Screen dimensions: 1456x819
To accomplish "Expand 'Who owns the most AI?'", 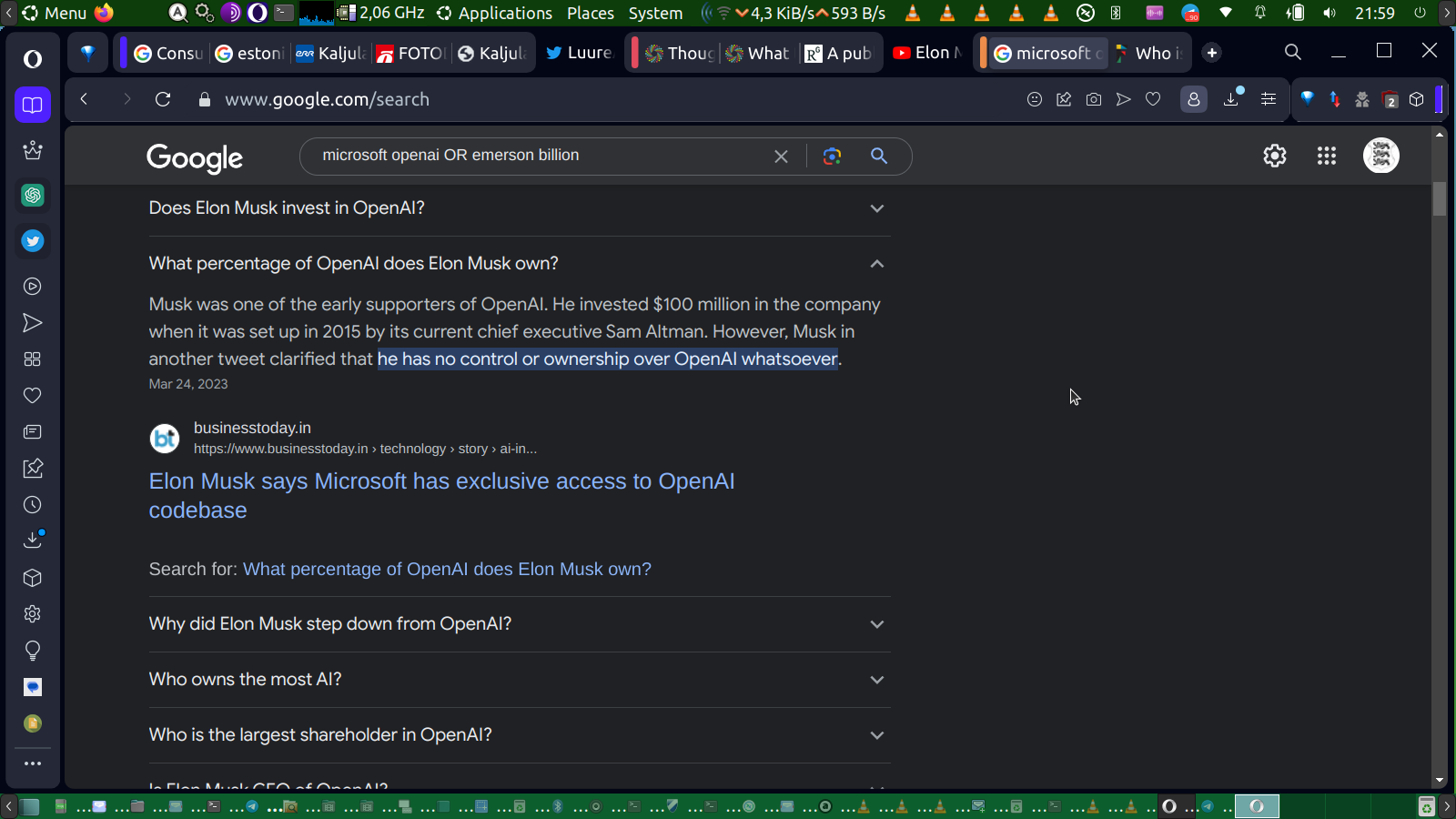I will coord(876,680).
